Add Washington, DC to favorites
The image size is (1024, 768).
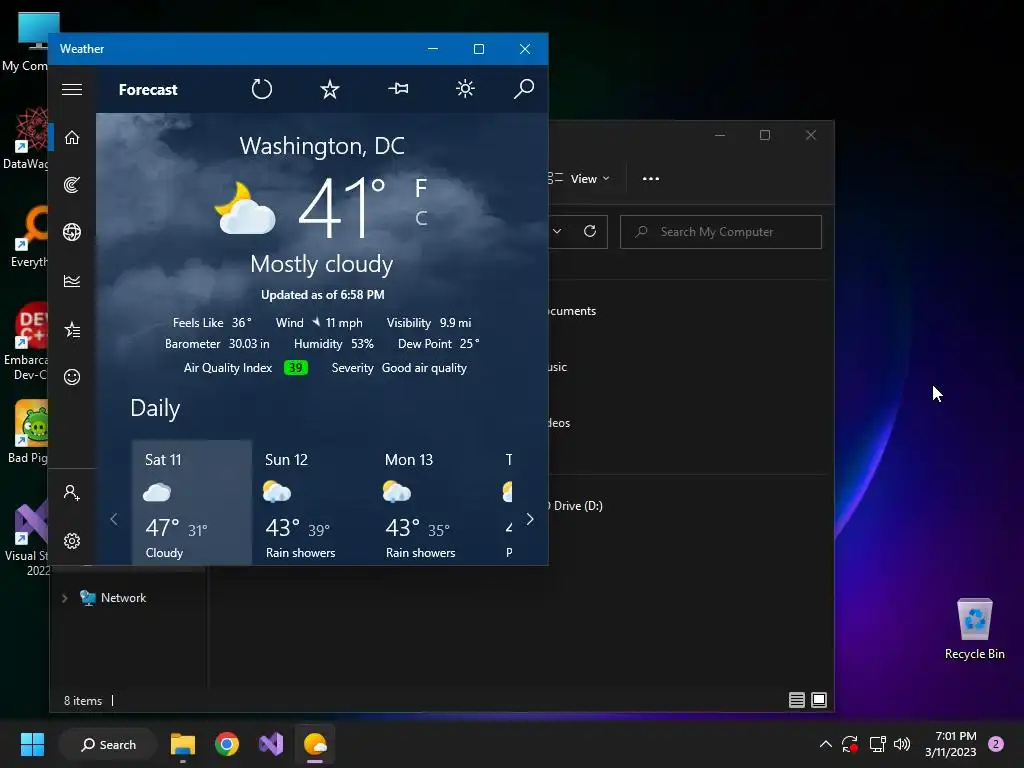click(330, 89)
